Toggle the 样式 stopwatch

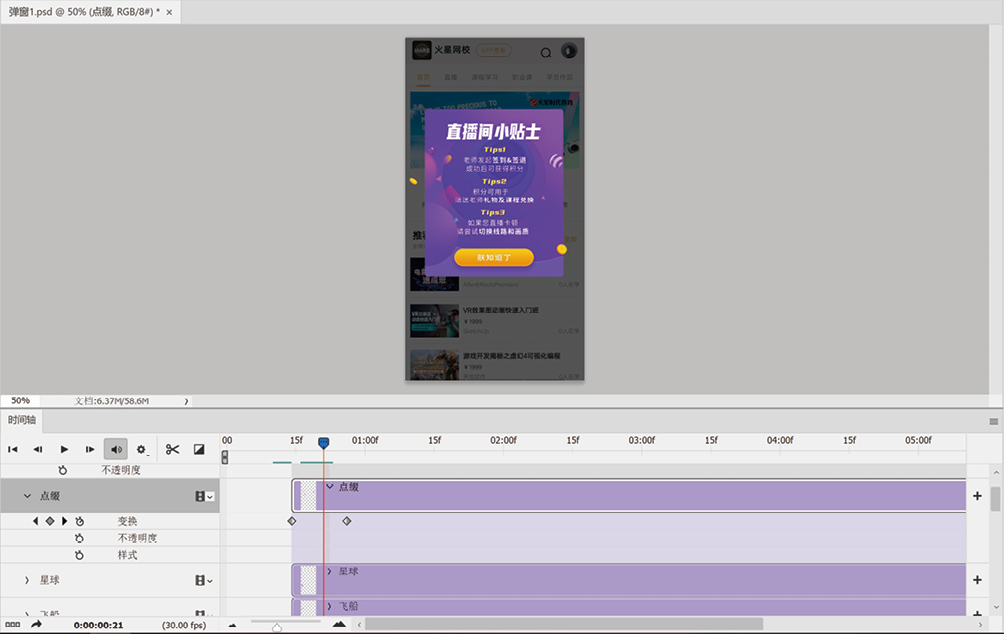(x=79, y=555)
